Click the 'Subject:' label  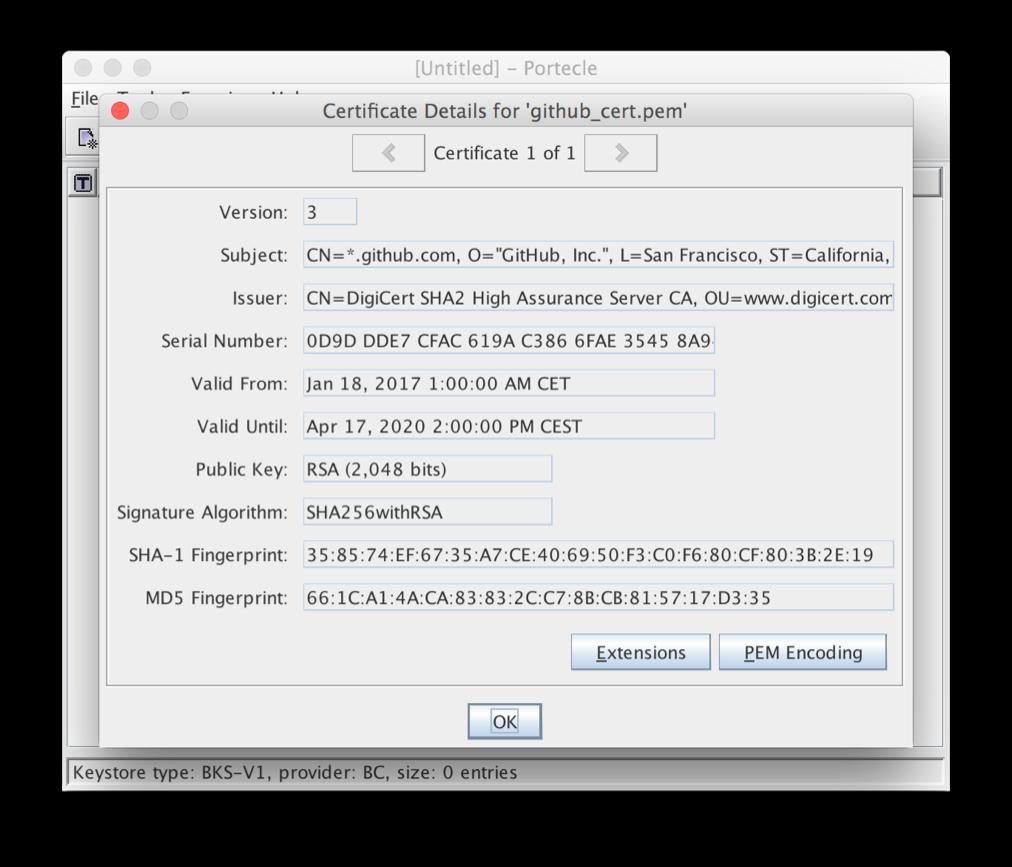pyautogui.click(x=254, y=256)
